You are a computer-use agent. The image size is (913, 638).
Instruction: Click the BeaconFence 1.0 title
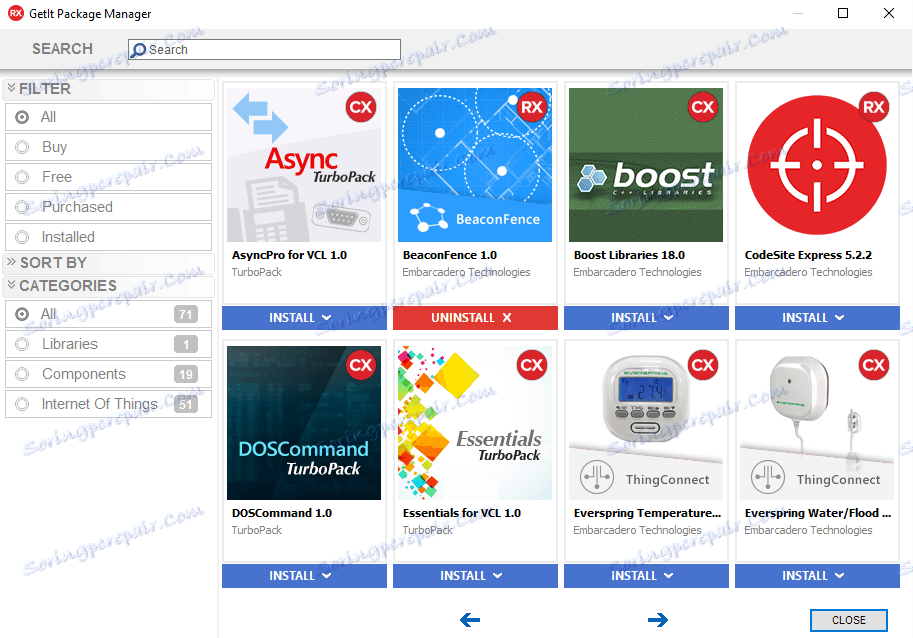450,255
